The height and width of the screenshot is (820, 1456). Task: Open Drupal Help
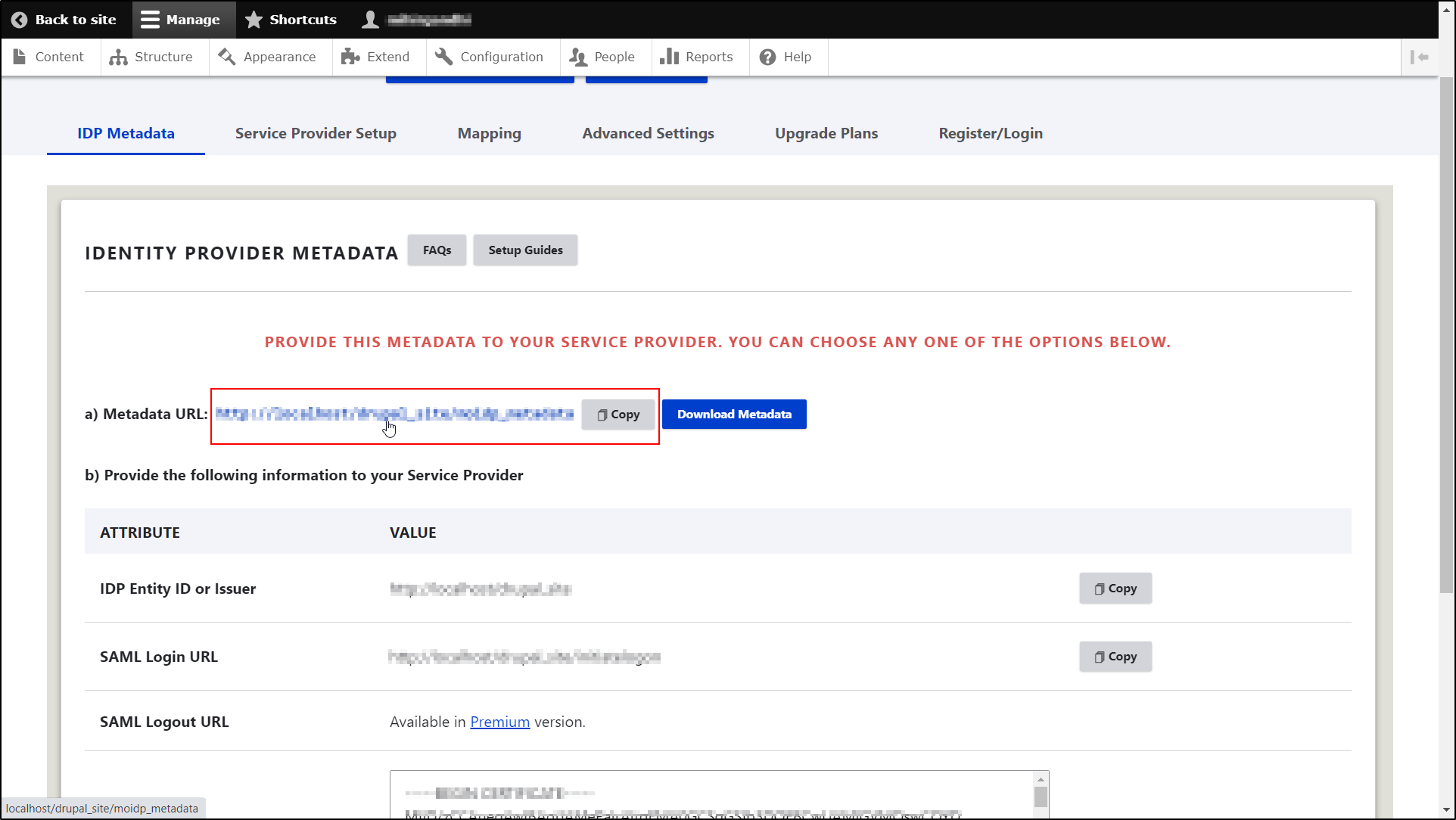(787, 57)
